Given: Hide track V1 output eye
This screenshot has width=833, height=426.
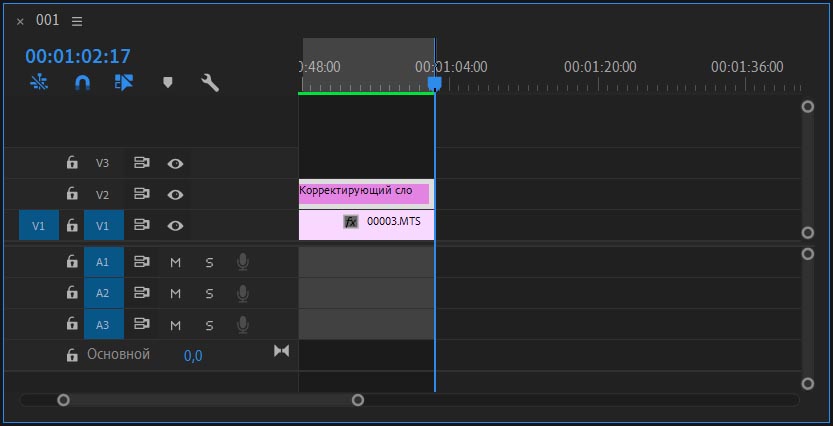Looking at the screenshot, I should pyautogui.click(x=175, y=226).
